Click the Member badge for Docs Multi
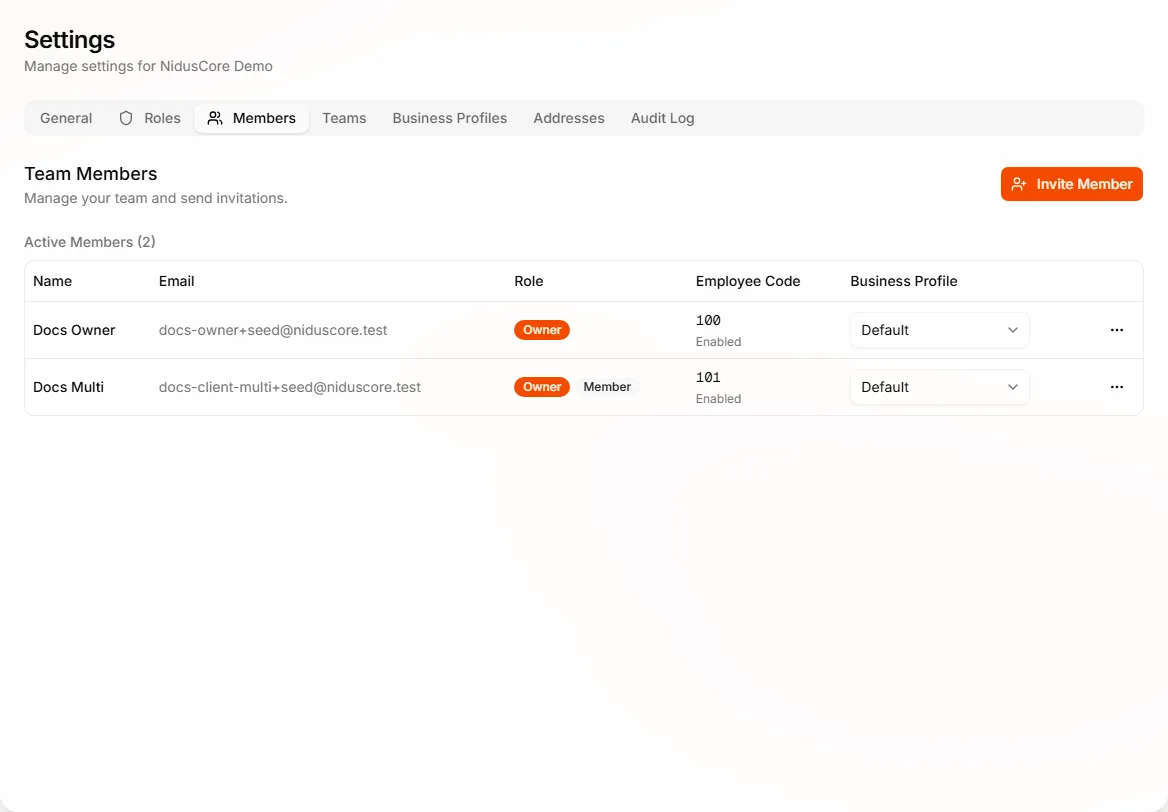This screenshot has height=812, width=1168. 607,387
